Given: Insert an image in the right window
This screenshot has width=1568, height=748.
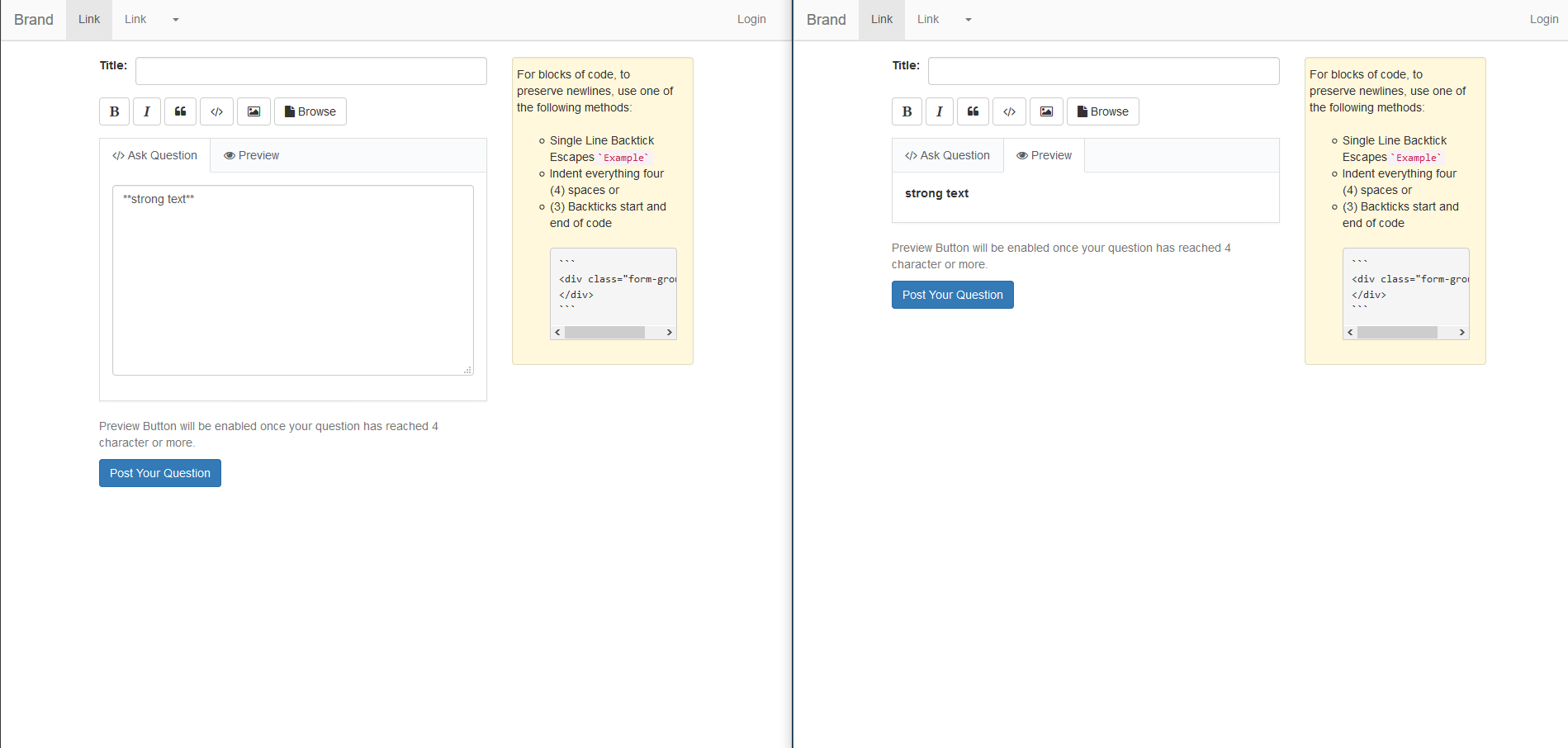Looking at the screenshot, I should pos(1046,111).
